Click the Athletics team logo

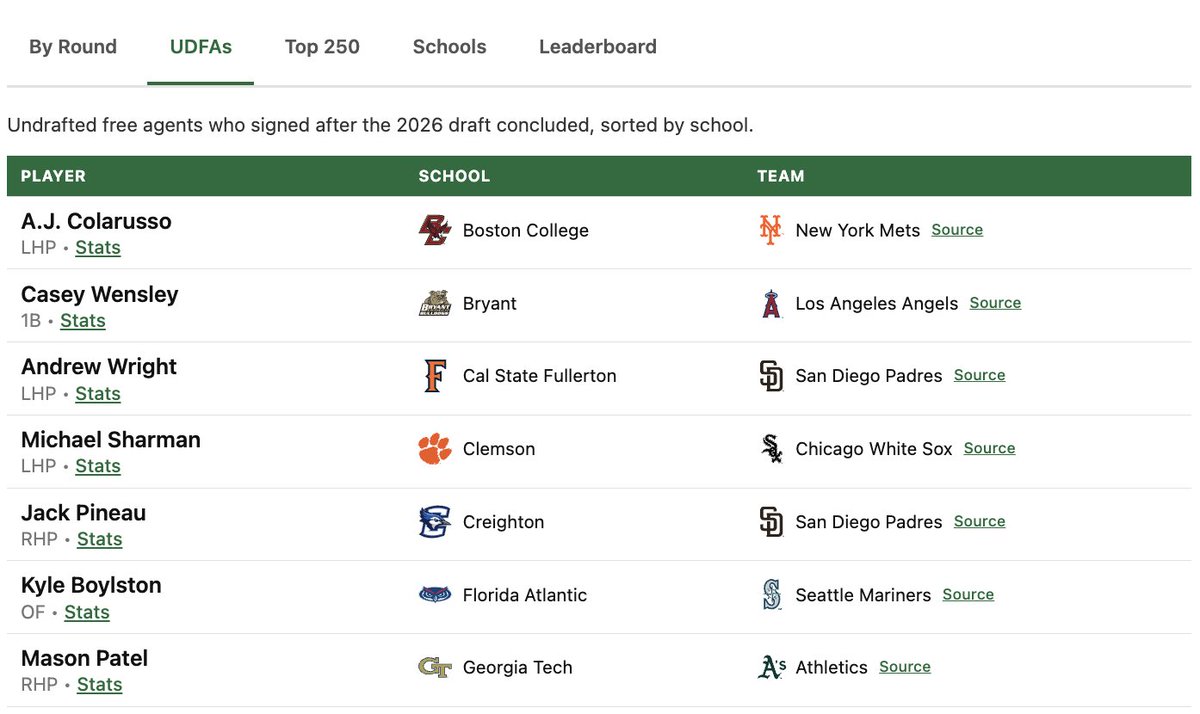pos(771,667)
